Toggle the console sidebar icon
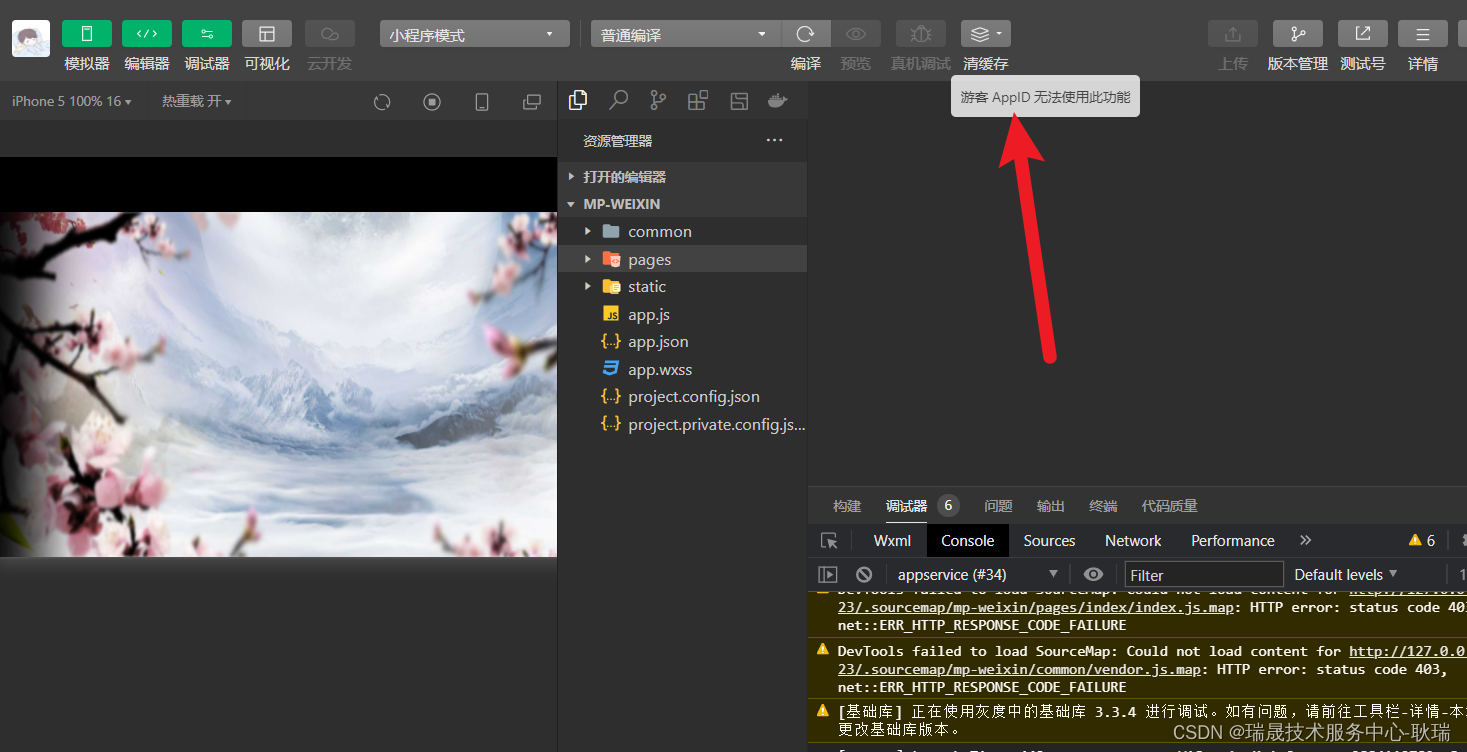The height and width of the screenshot is (752, 1467). pos(828,574)
